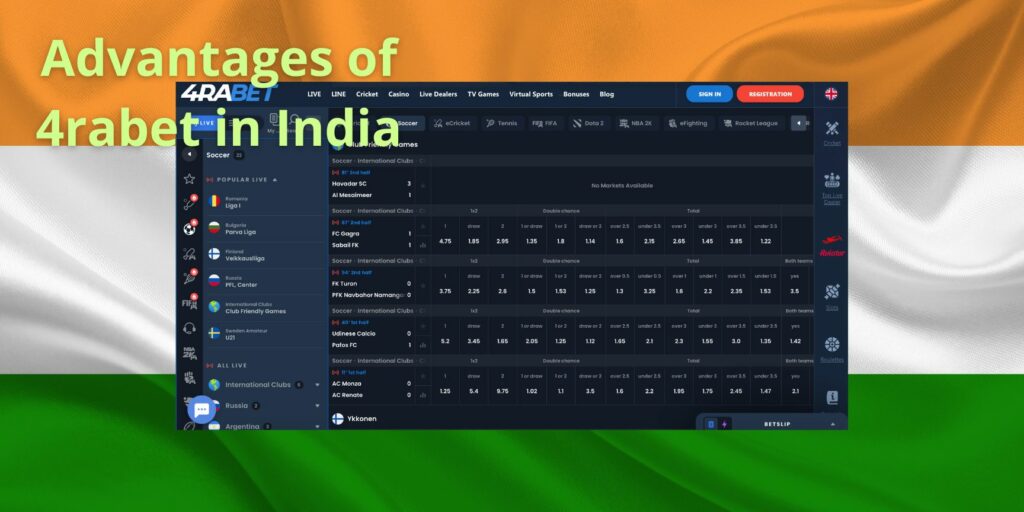
Task: Open the Casino page
Action: tap(398, 94)
